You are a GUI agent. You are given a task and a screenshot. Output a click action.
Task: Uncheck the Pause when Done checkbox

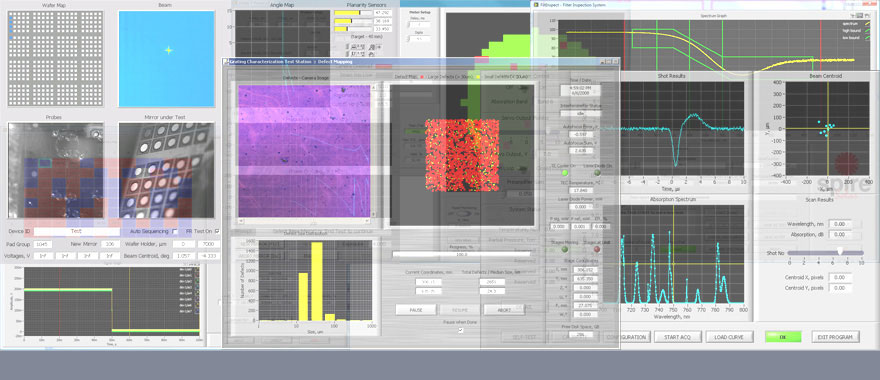(x=461, y=331)
